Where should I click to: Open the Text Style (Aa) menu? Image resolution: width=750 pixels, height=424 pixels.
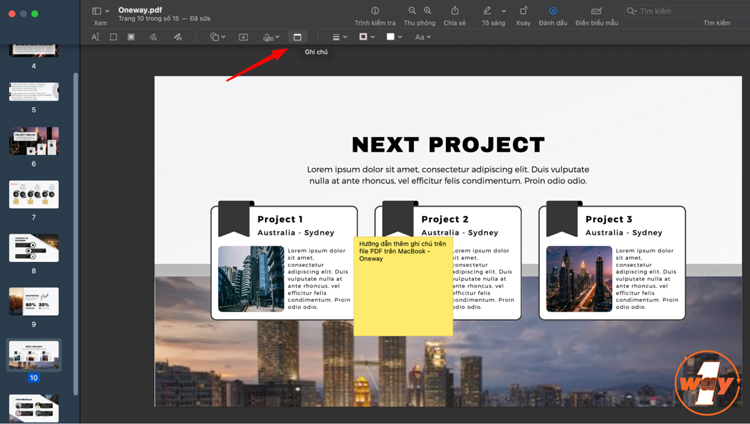pos(423,37)
